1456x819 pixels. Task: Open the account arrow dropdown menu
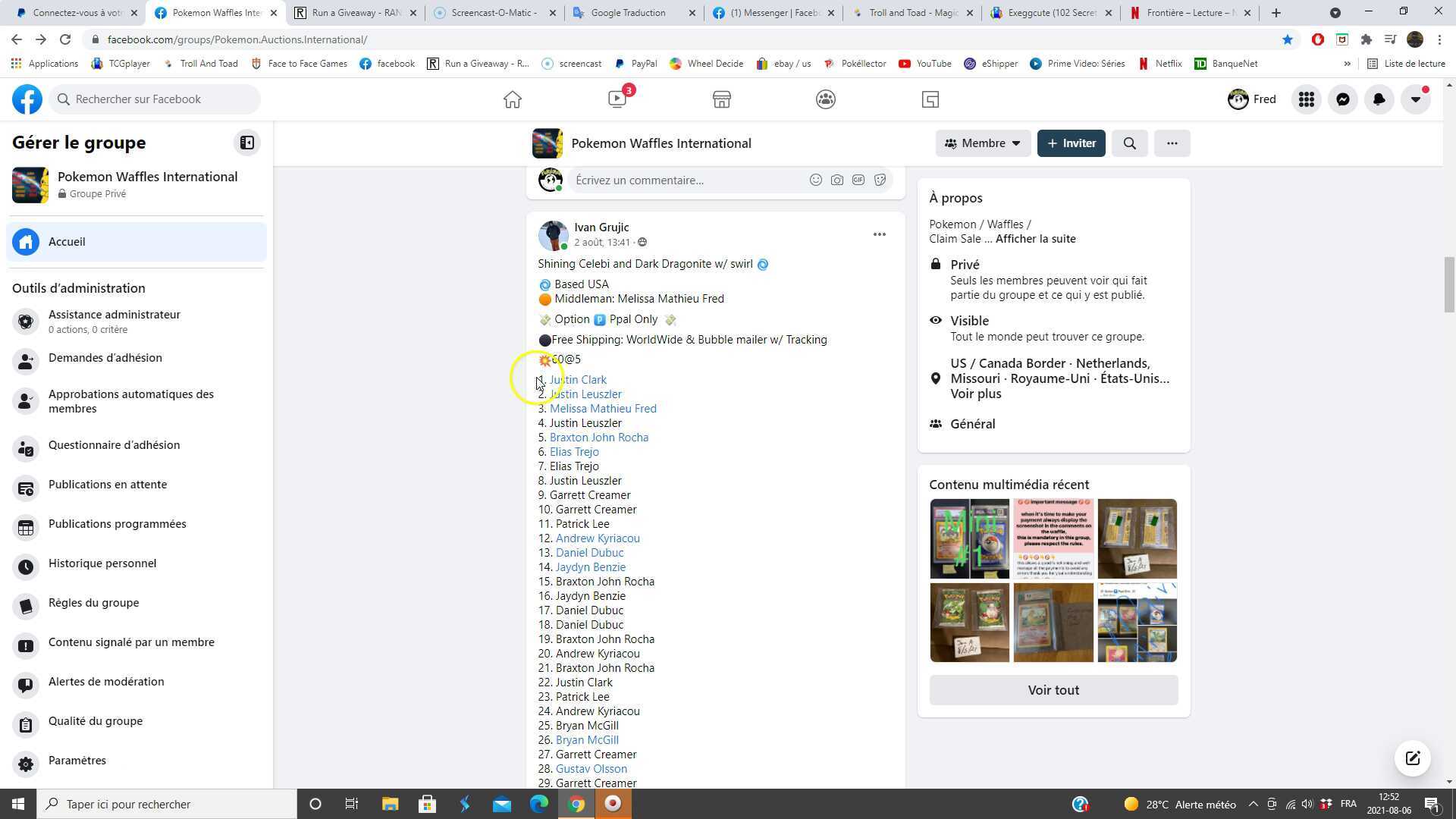pos(1415,99)
